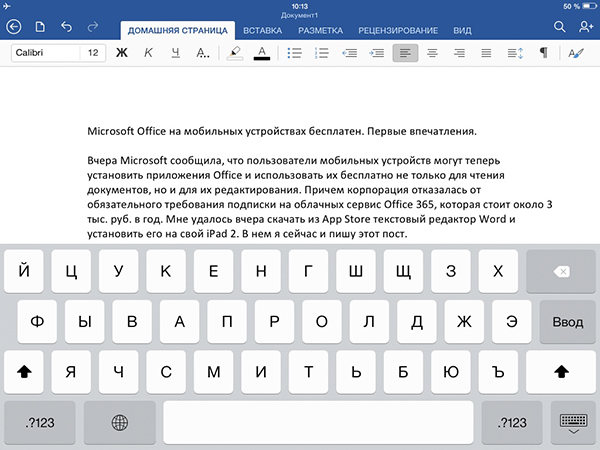Tap the Э key
Viewport: 600px width, 450px height.
coord(512,322)
